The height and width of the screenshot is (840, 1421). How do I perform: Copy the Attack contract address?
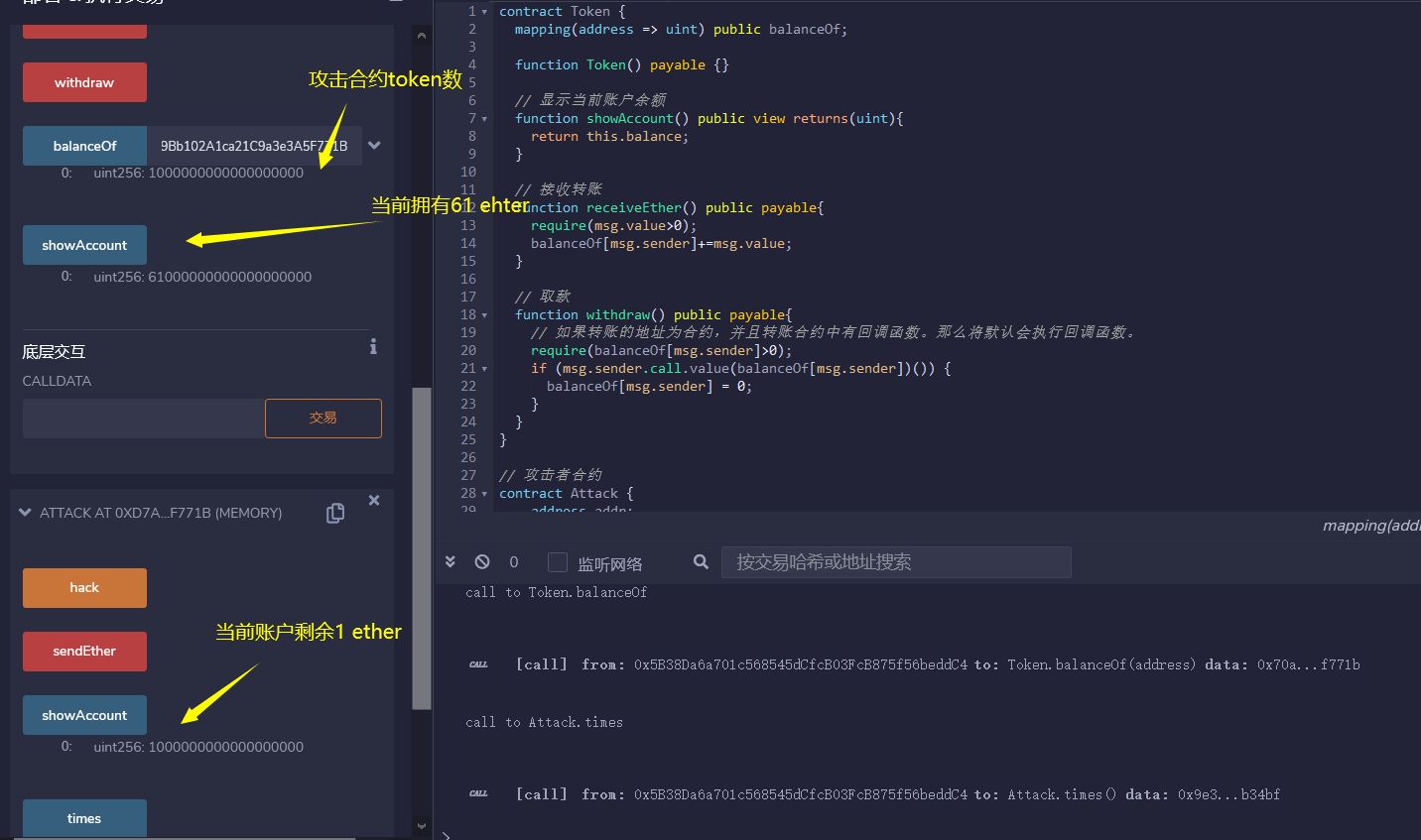pyautogui.click(x=335, y=513)
